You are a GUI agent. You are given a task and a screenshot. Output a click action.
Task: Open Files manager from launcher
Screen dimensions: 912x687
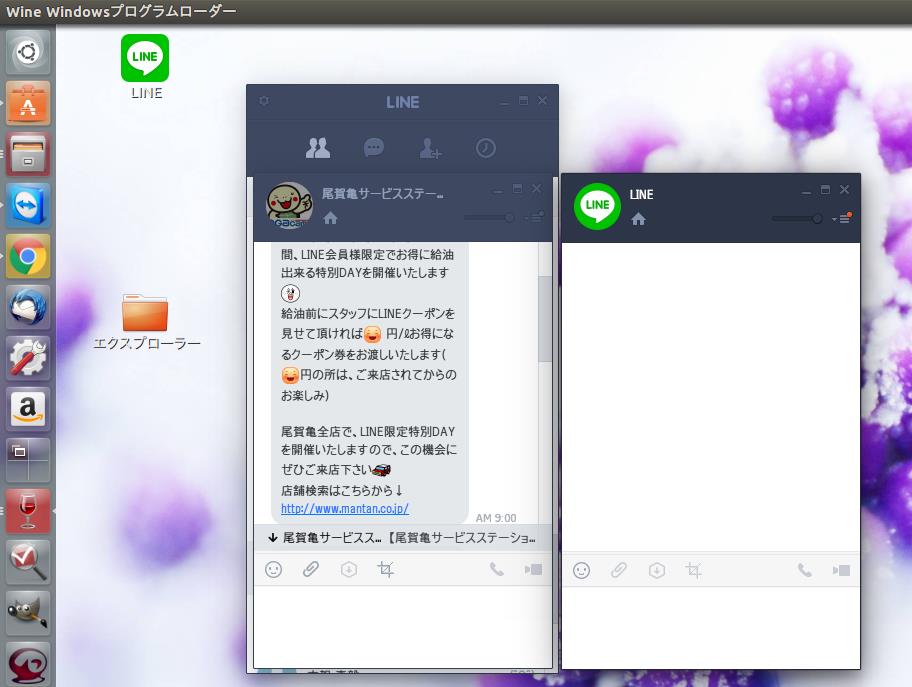[28, 154]
